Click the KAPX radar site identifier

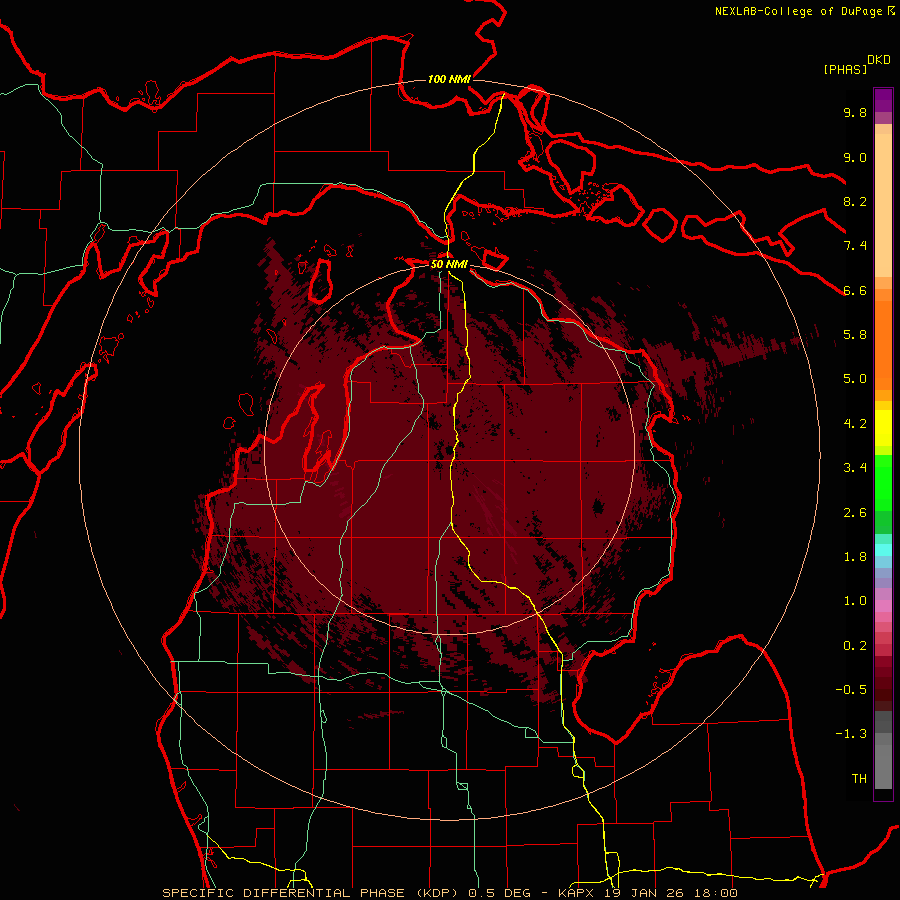point(578,893)
